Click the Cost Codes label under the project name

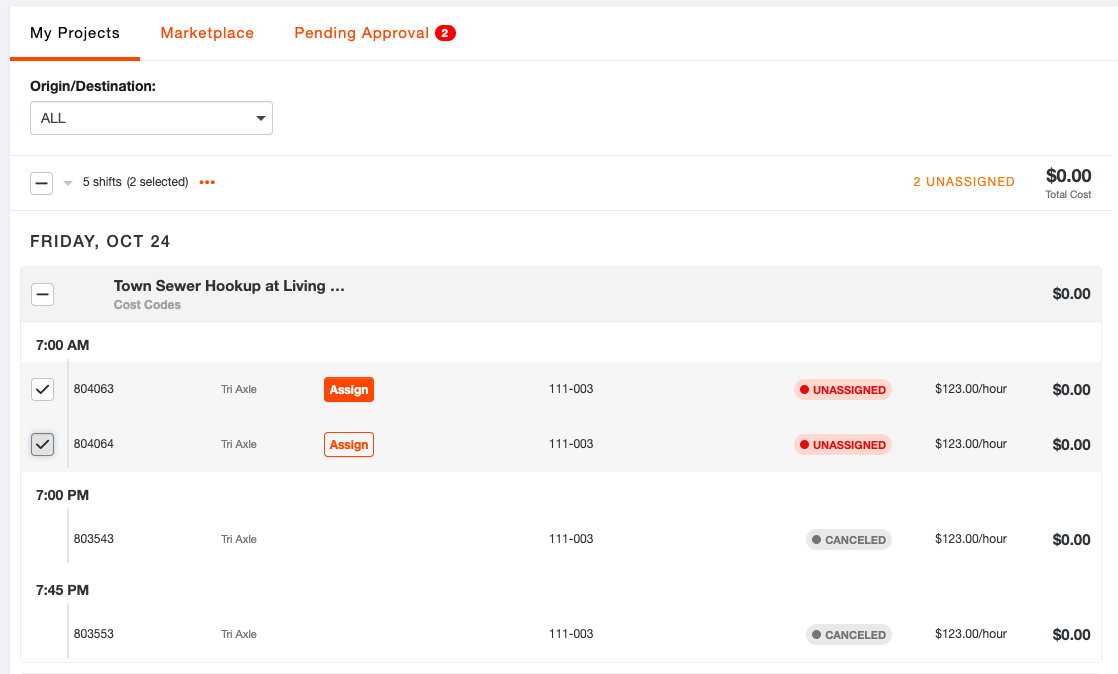point(147,305)
